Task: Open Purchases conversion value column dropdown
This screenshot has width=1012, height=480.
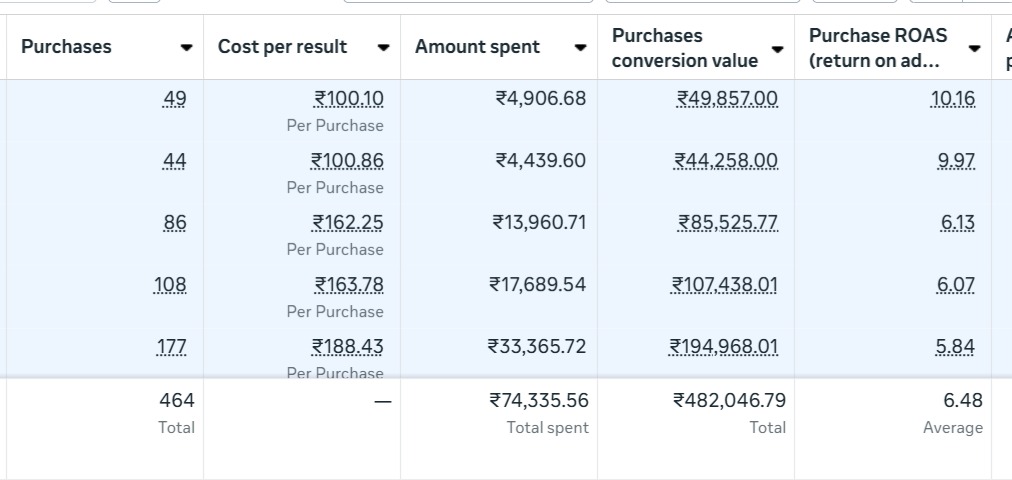Action: click(x=777, y=48)
